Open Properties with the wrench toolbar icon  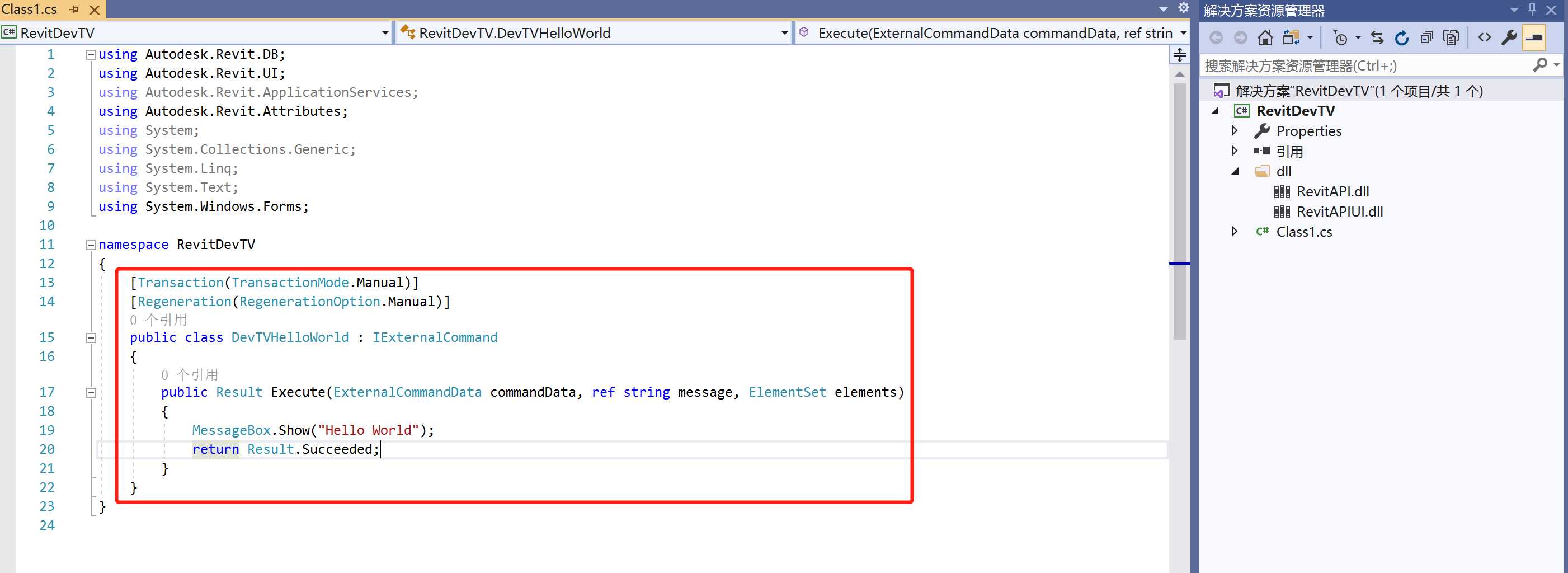click(x=1509, y=37)
